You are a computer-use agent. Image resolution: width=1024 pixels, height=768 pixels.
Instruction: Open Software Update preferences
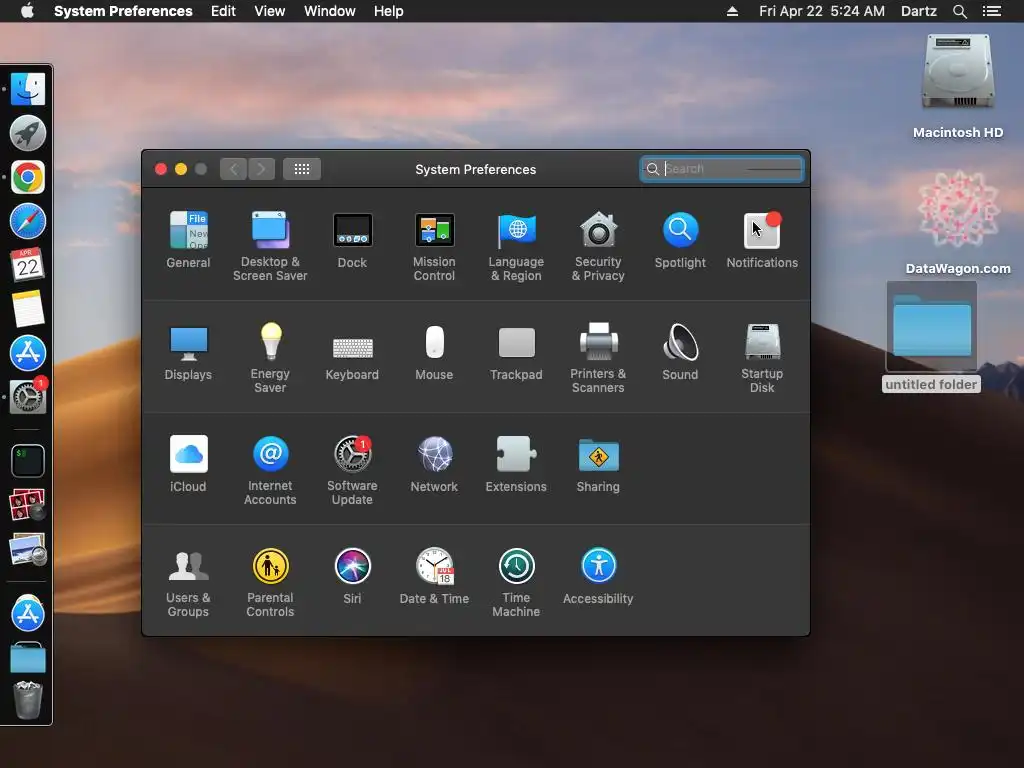[x=353, y=470]
